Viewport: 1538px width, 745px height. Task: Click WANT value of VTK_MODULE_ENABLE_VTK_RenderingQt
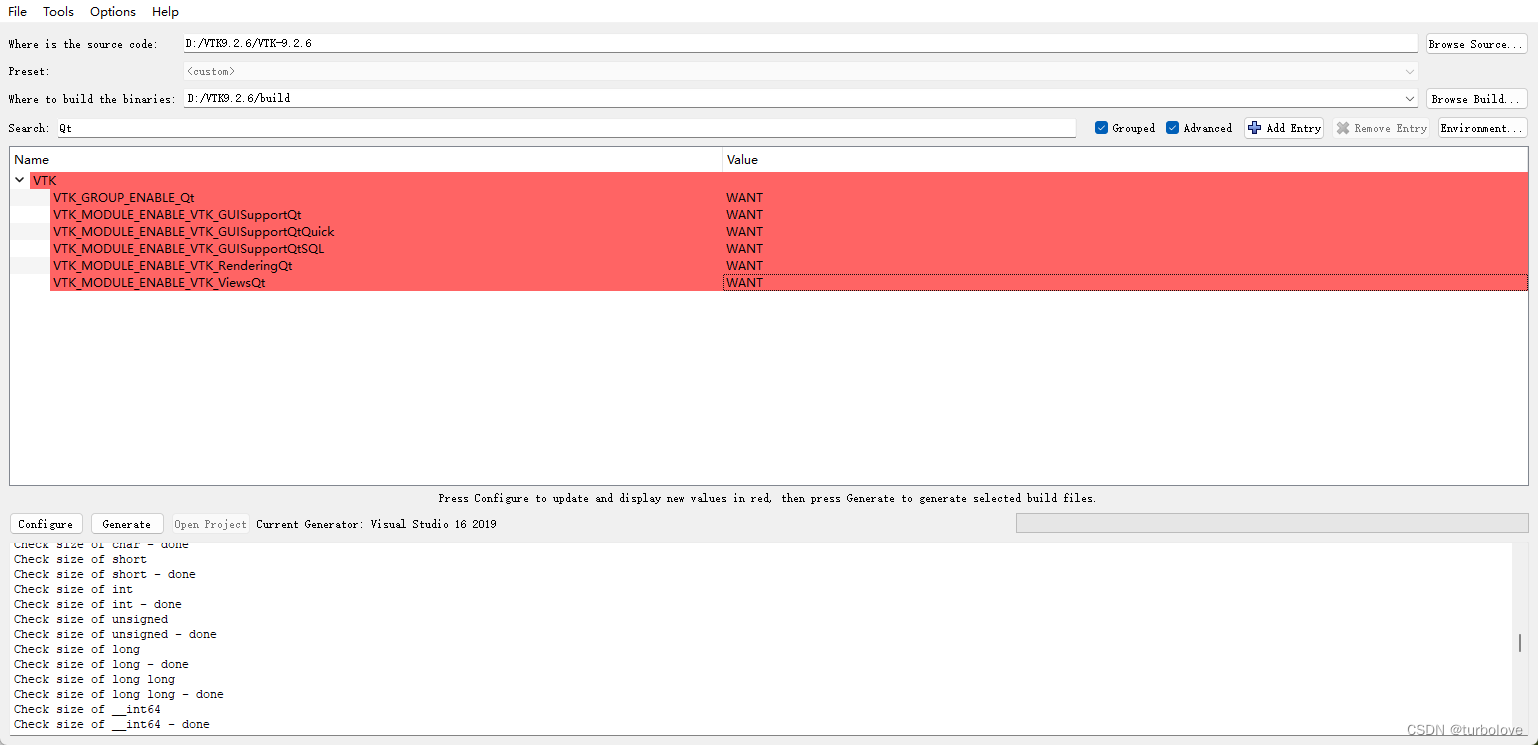click(744, 265)
